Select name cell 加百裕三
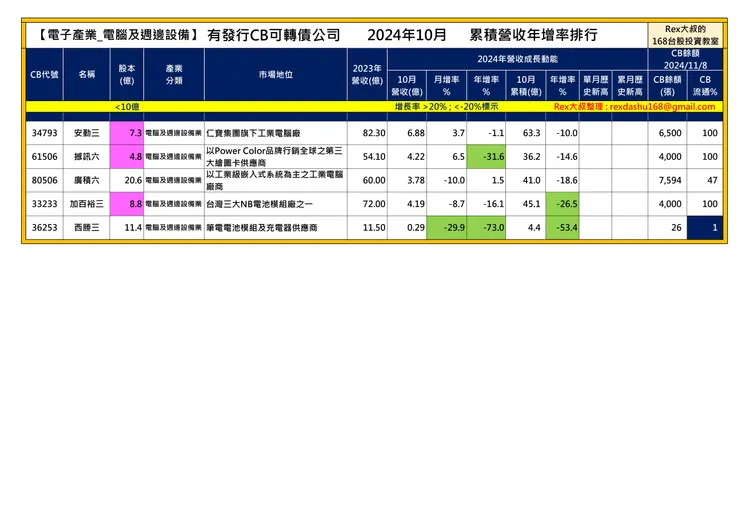The height and width of the screenshot is (523, 740). pyautogui.click(x=86, y=204)
